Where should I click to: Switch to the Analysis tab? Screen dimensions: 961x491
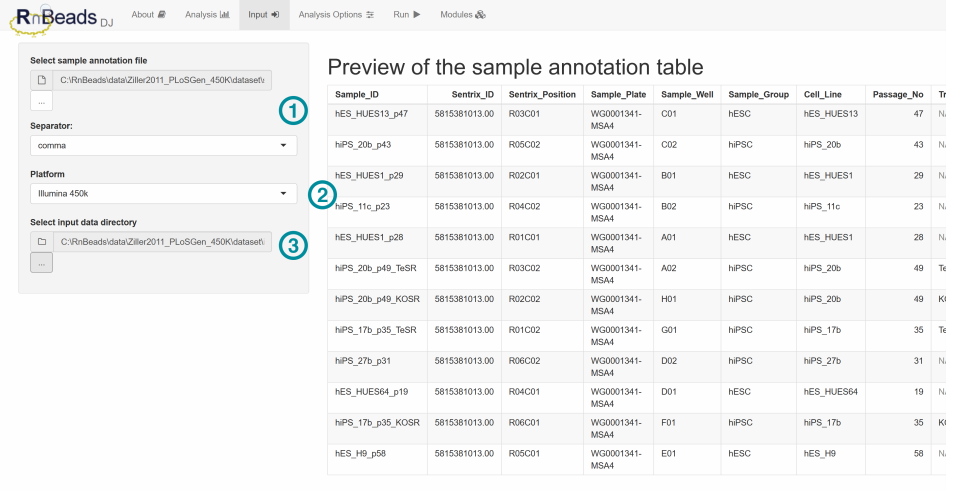[x=208, y=15]
